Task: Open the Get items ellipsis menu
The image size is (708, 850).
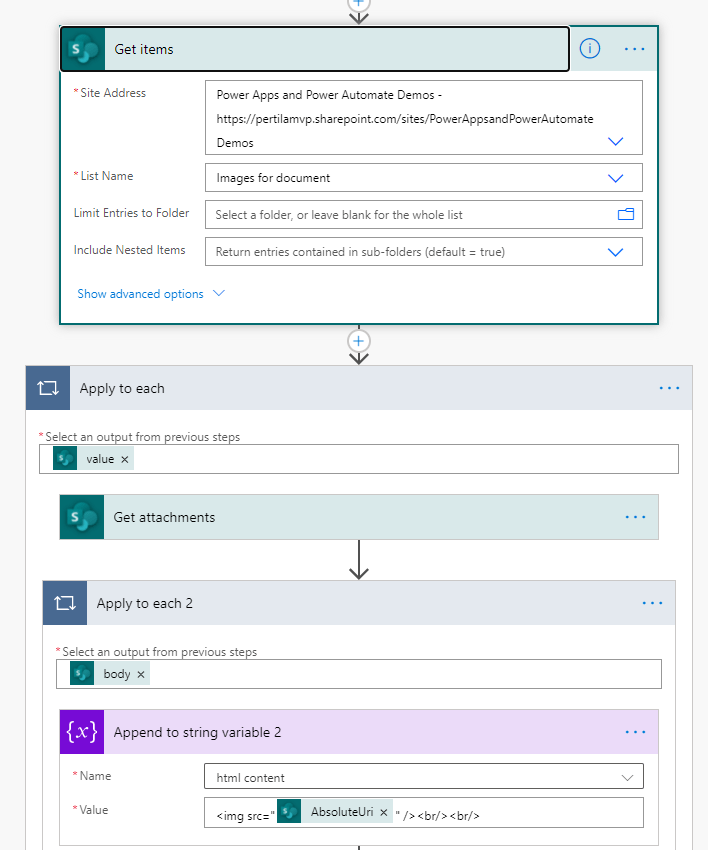Action: [635, 48]
